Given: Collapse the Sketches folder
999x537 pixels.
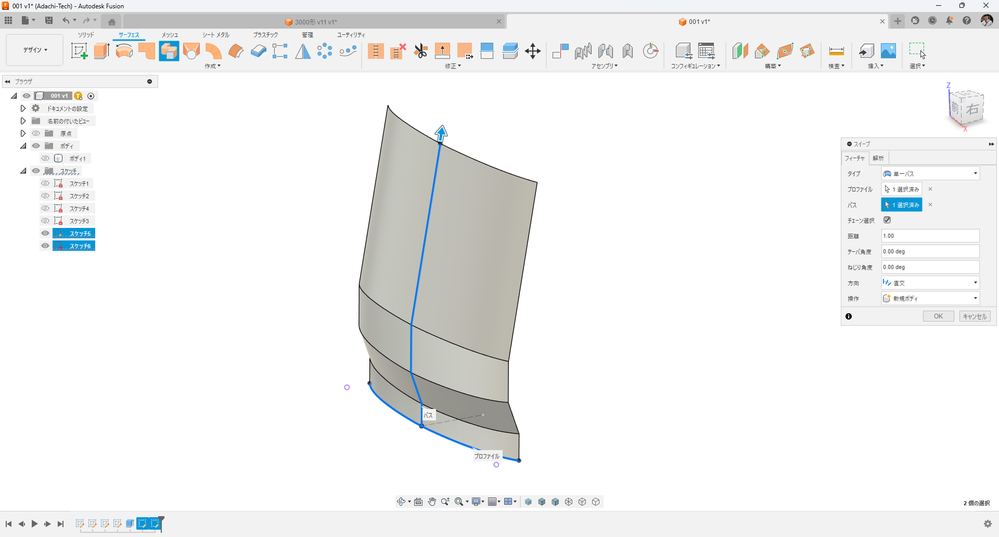Looking at the screenshot, I should coord(23,171).
